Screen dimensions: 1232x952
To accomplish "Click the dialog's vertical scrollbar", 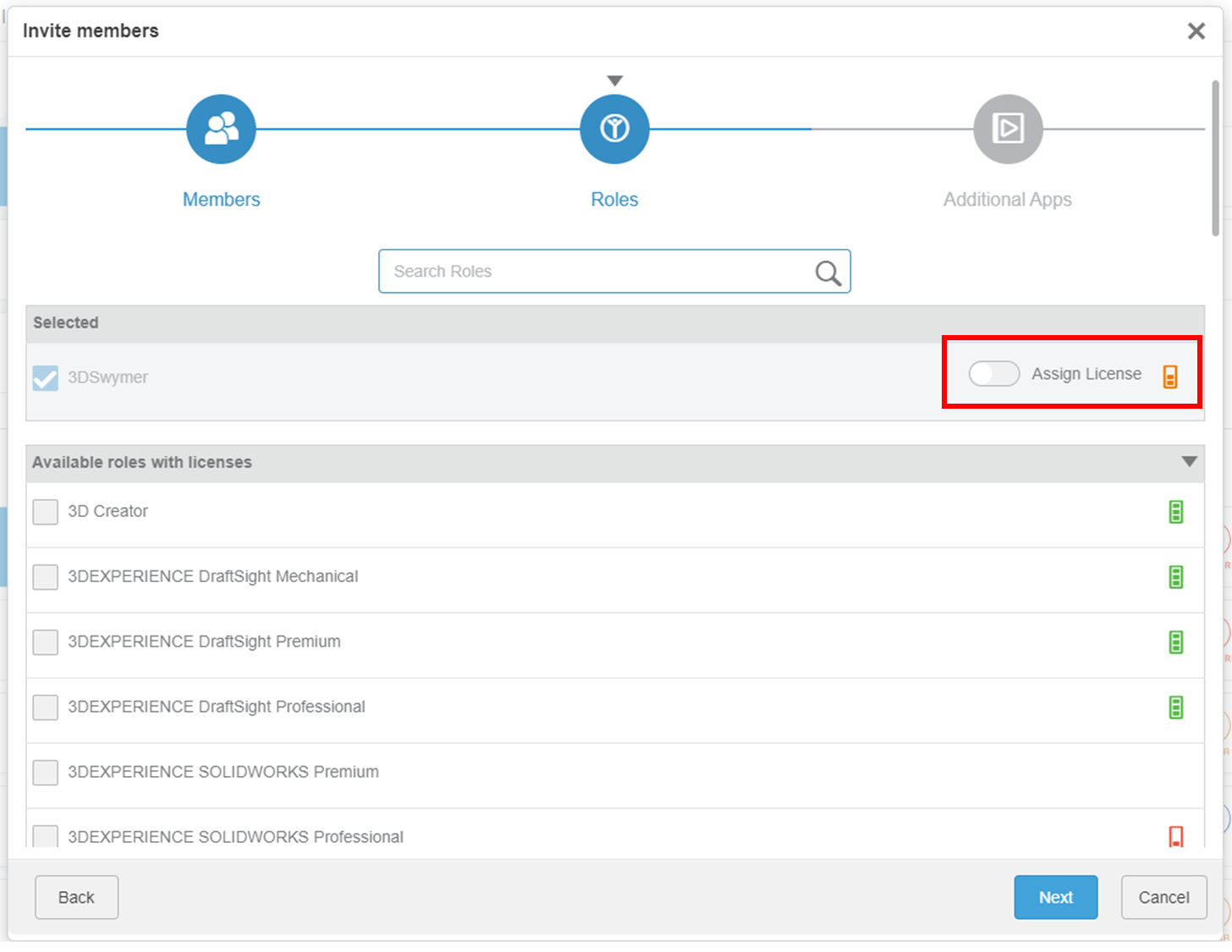I will pos(1215,159).
